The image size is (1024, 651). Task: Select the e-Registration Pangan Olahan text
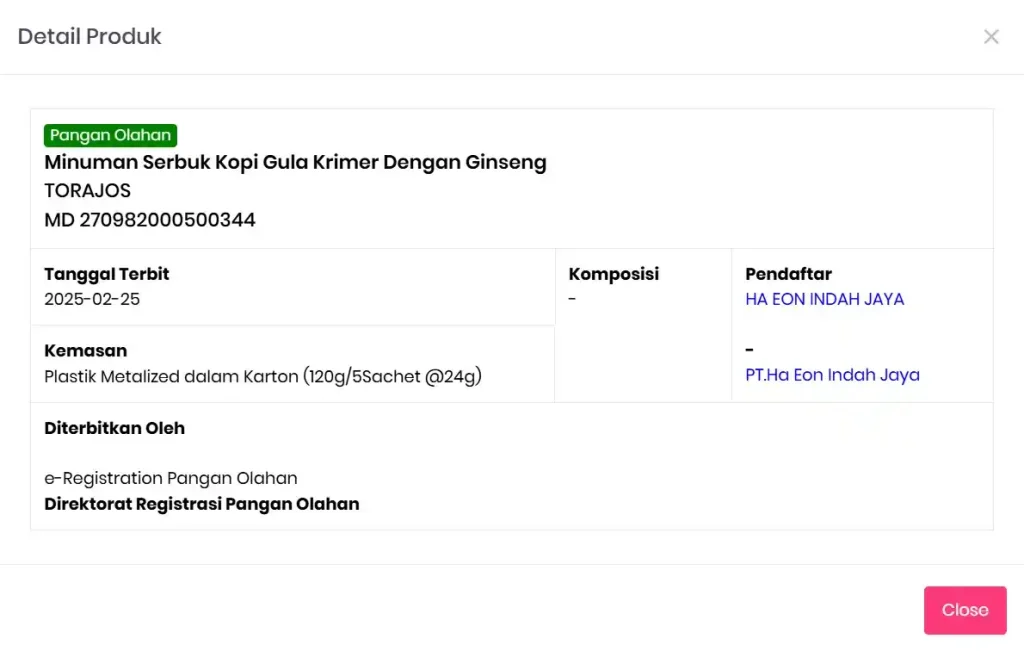tap(171, 478)
